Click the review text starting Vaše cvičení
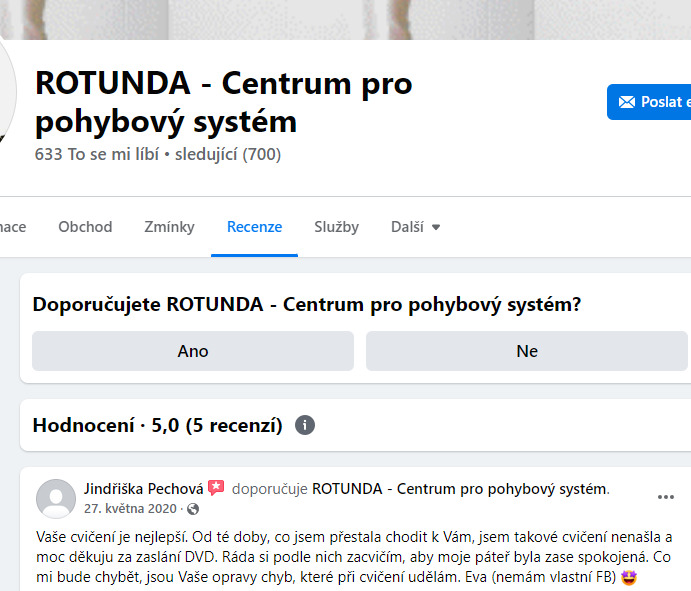The height and width of the screenshot is (591, 691). [x=354, y=557]
